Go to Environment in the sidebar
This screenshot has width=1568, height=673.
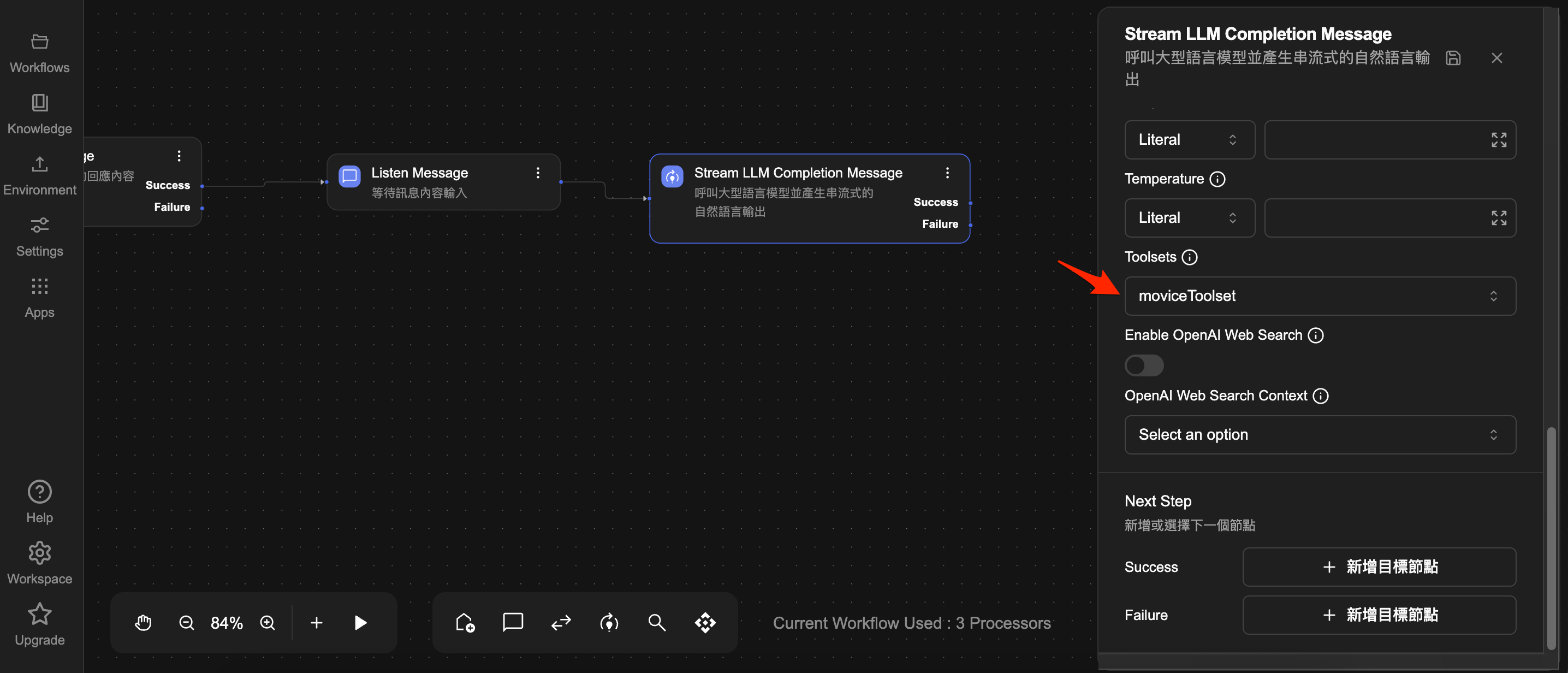[x=39, y=175]
